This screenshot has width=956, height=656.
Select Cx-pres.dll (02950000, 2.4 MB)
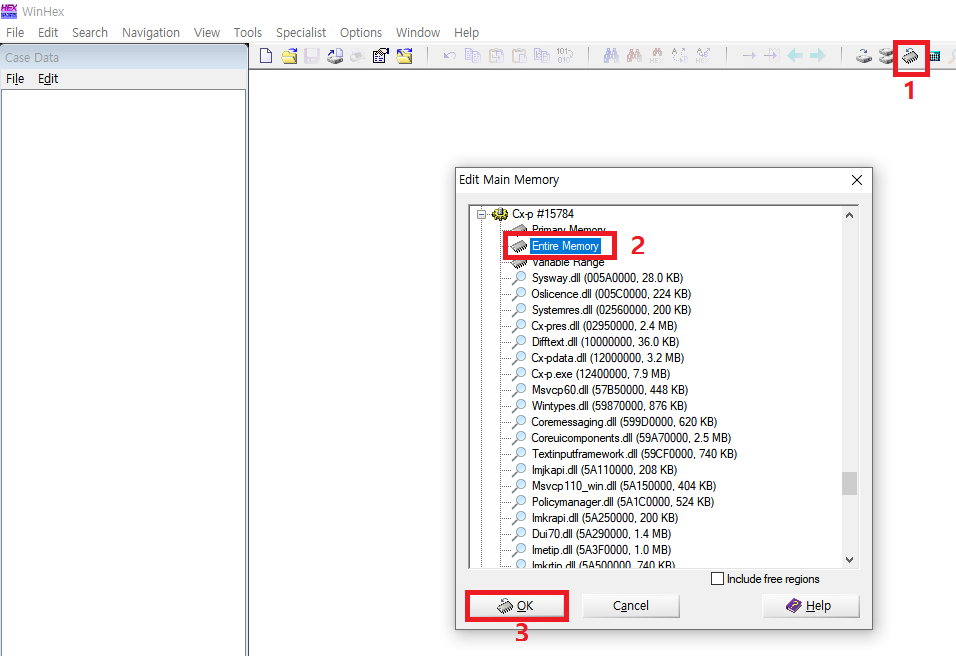[604, 326]
